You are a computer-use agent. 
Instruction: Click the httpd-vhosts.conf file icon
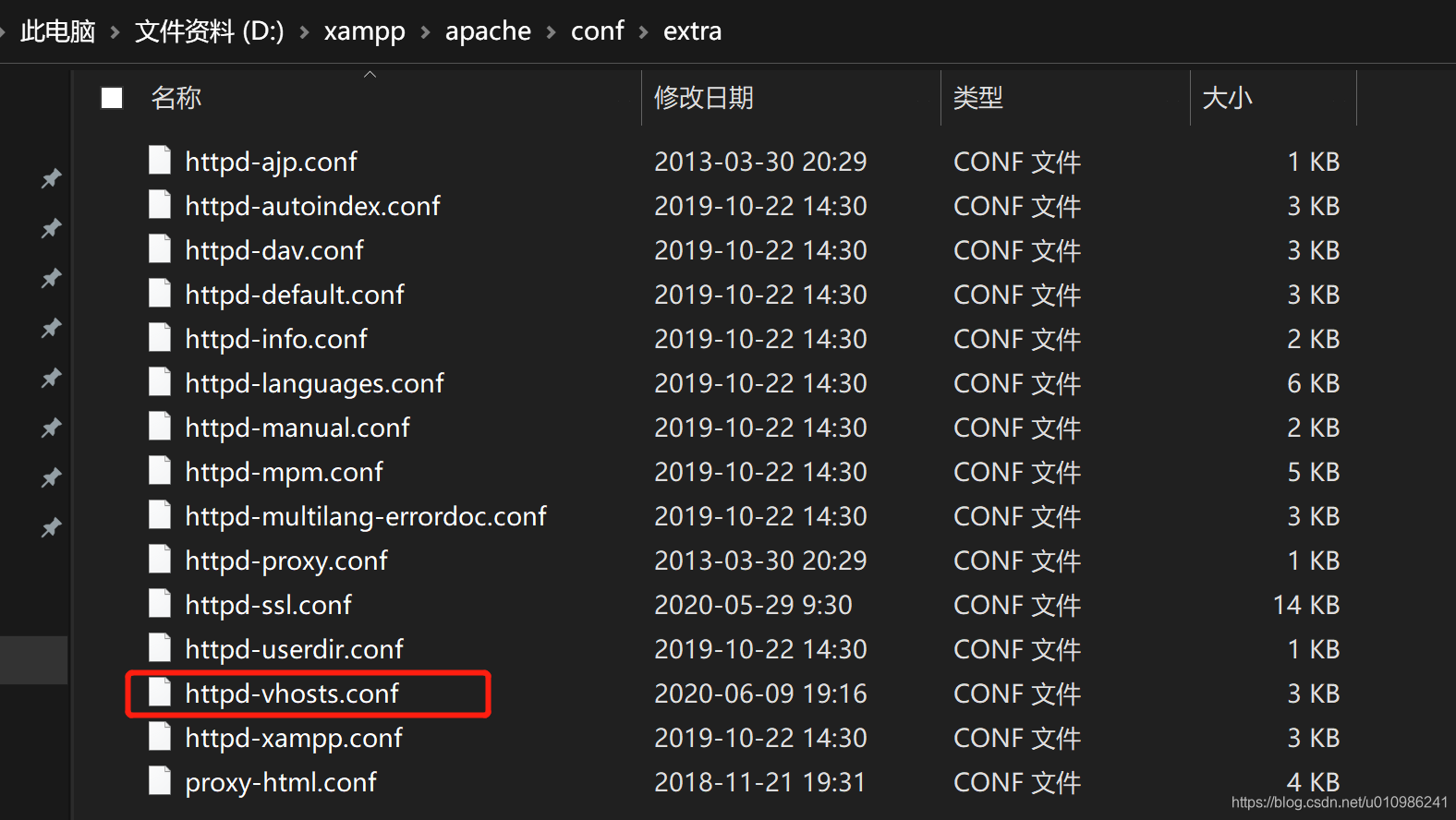160,692
